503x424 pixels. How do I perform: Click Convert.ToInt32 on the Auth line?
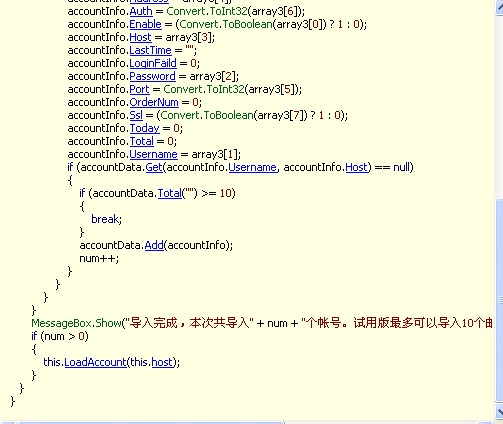207,11
